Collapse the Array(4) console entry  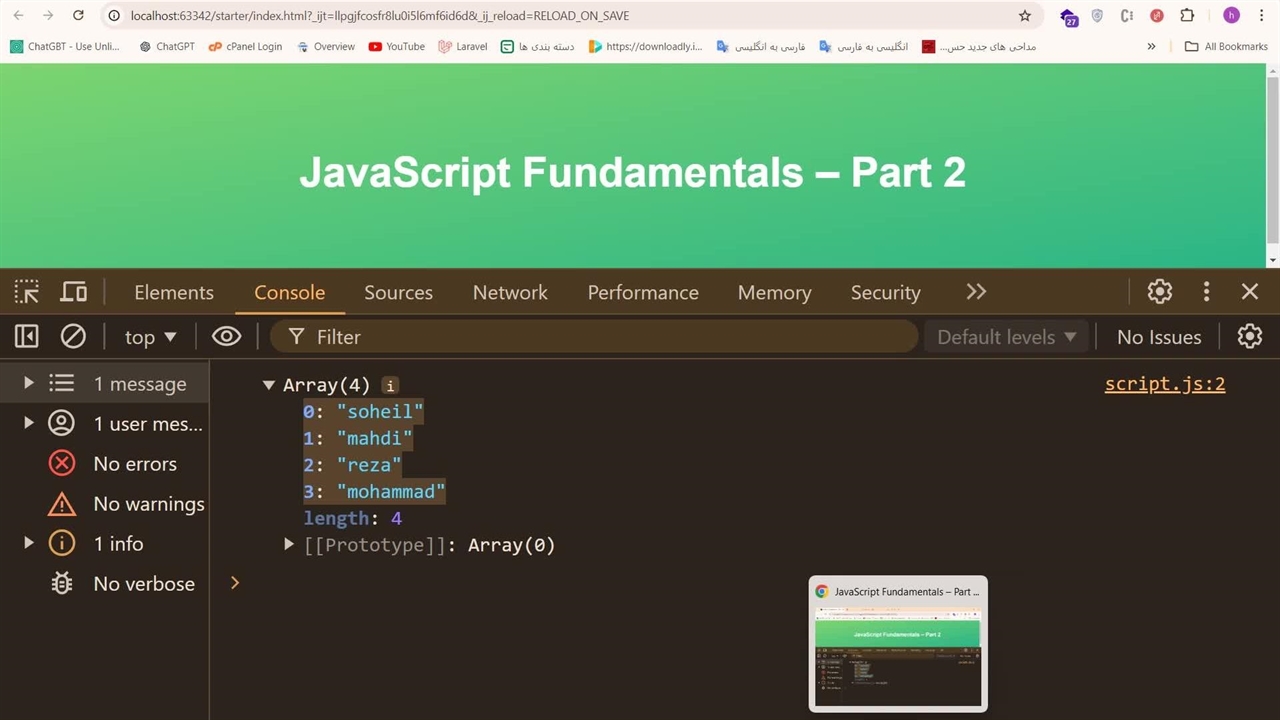(x=268, y=385)
